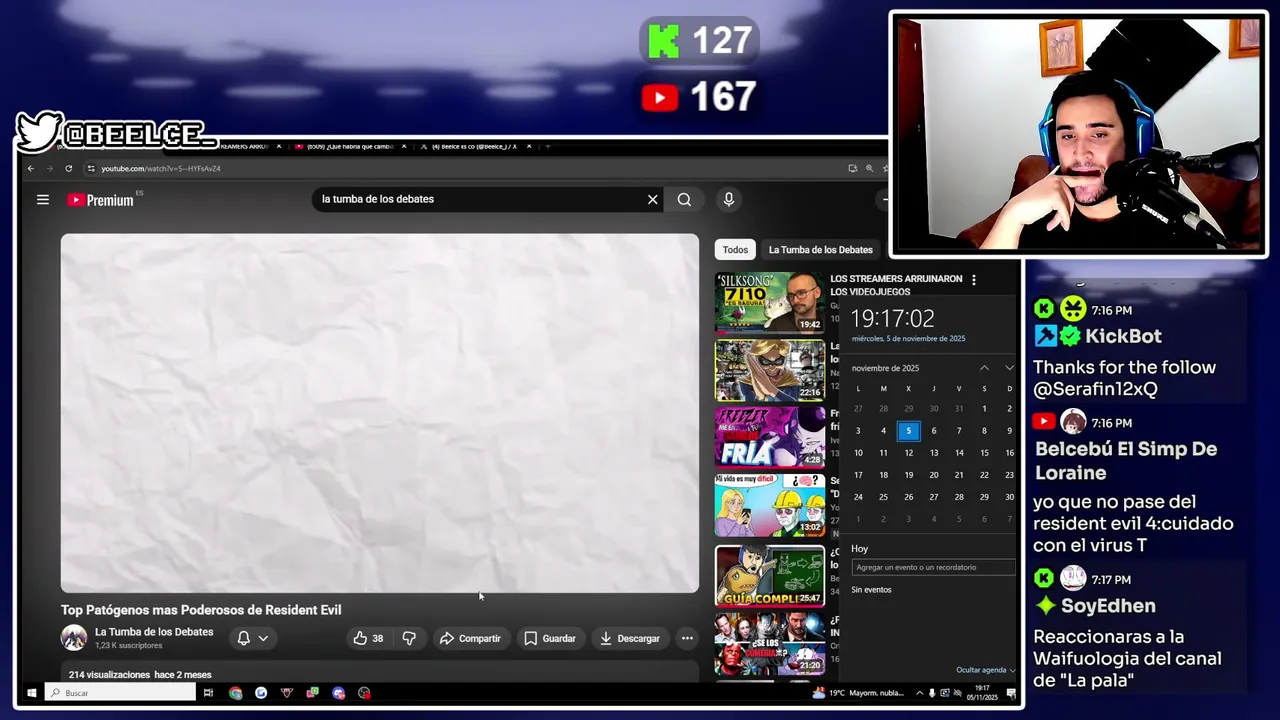Select the Todos filter chip

(x=735, y=250)
